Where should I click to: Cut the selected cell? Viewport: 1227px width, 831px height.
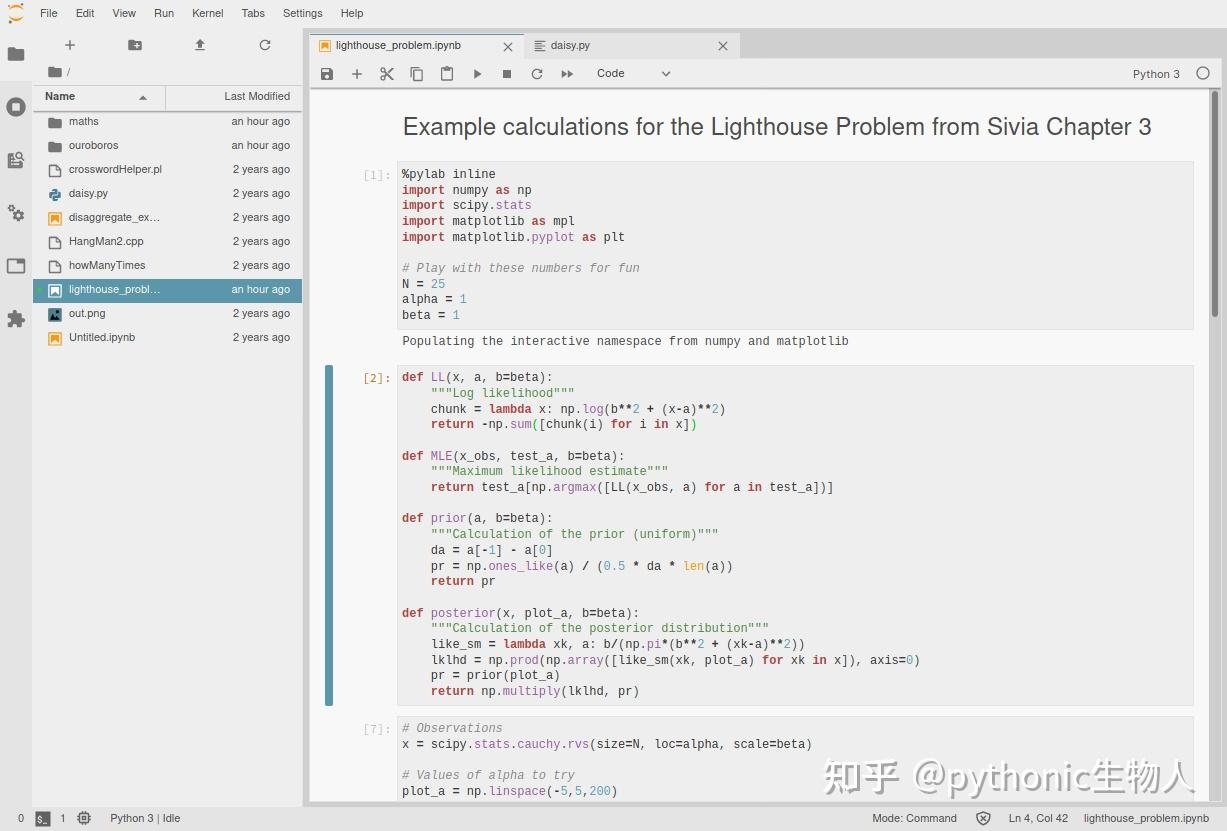pos(387,73)
